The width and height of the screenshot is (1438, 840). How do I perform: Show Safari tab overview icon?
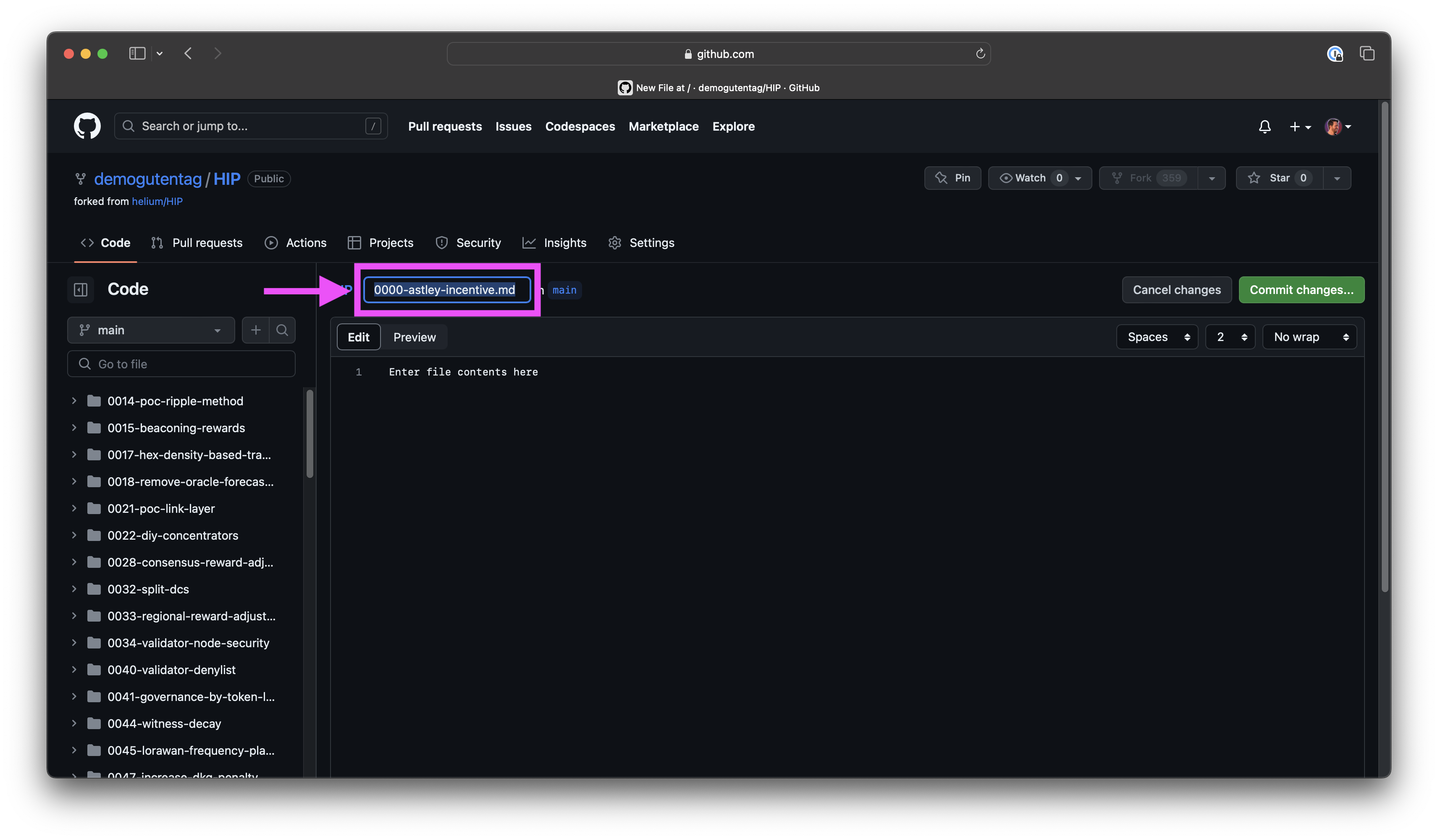pos(1367,54)
